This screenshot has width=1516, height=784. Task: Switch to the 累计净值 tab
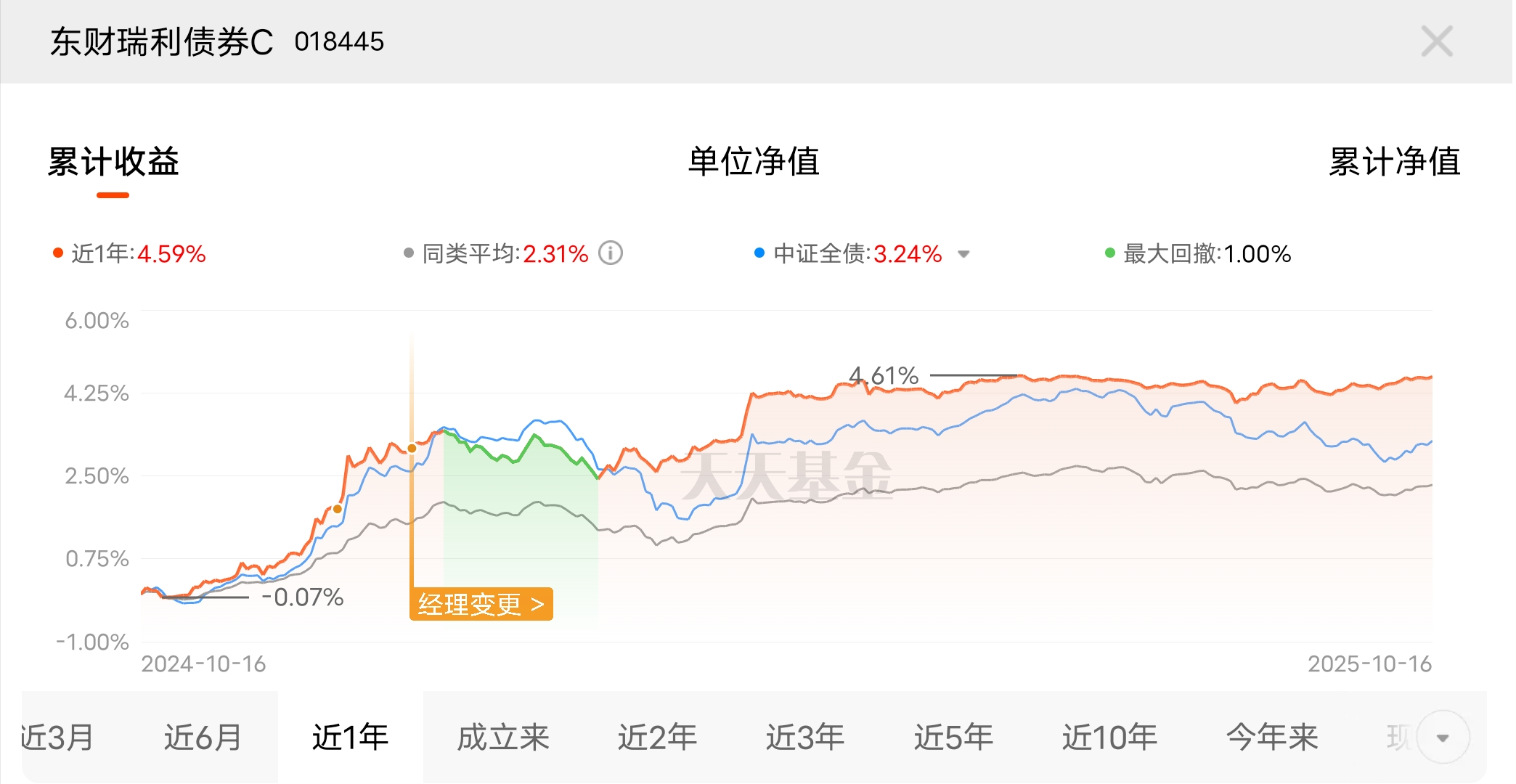pos(1394,161)
